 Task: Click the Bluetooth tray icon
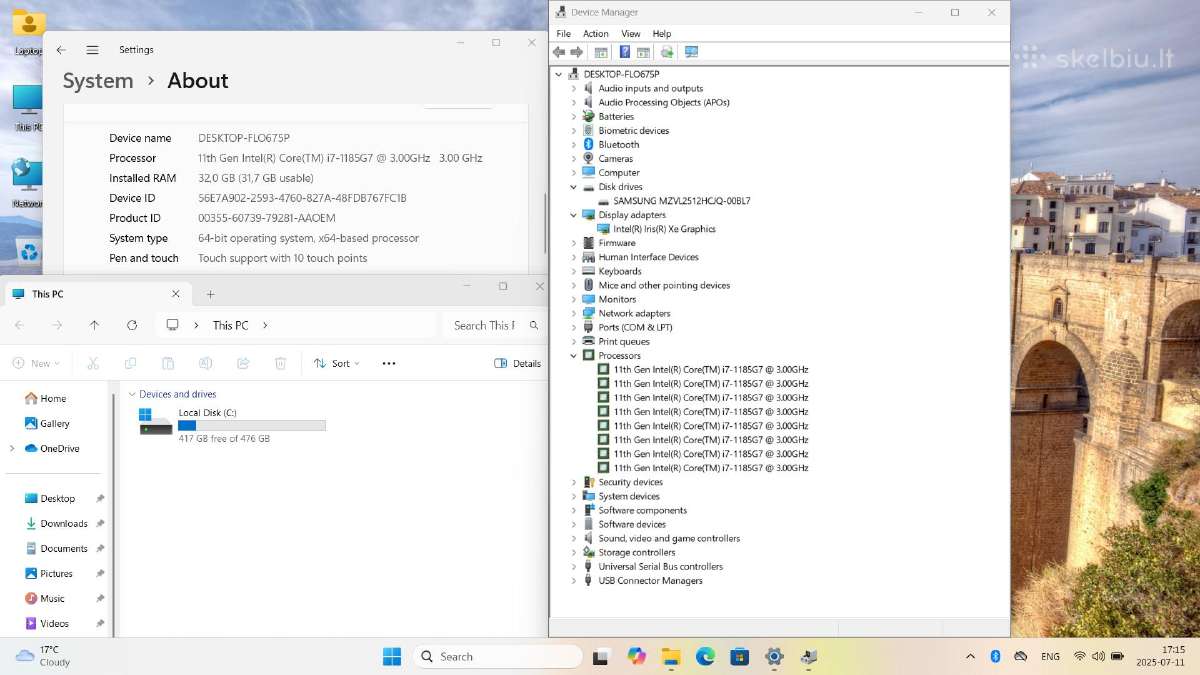pyautogui.click(x=995, y=656)
